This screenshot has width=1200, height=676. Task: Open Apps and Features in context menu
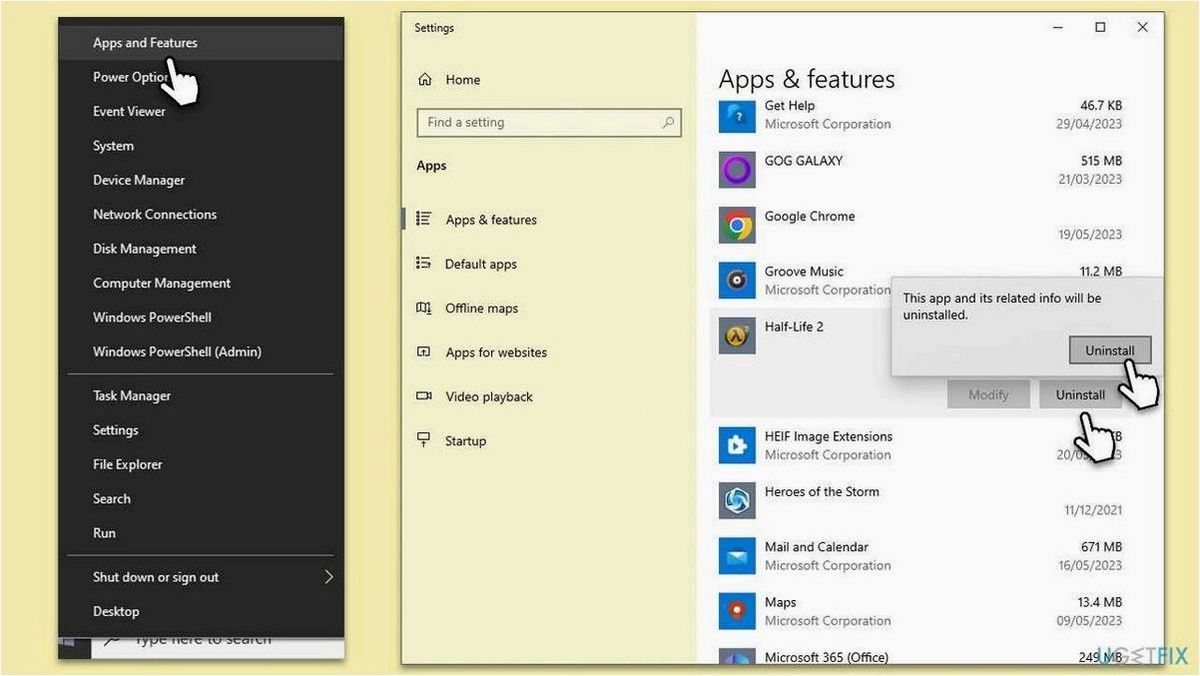(x=145, y=43)
